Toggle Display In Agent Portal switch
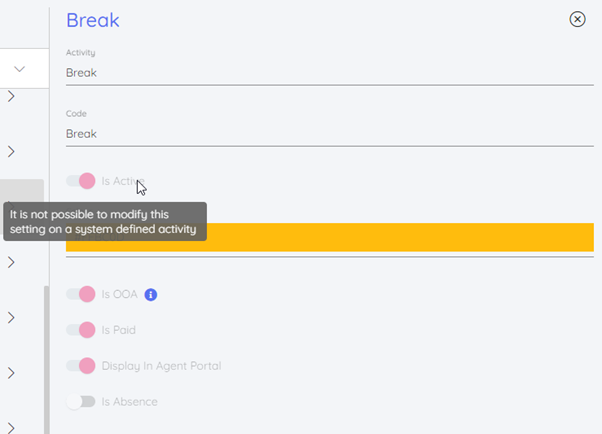Viewport: 602px width, 434px height. (80, 366)
